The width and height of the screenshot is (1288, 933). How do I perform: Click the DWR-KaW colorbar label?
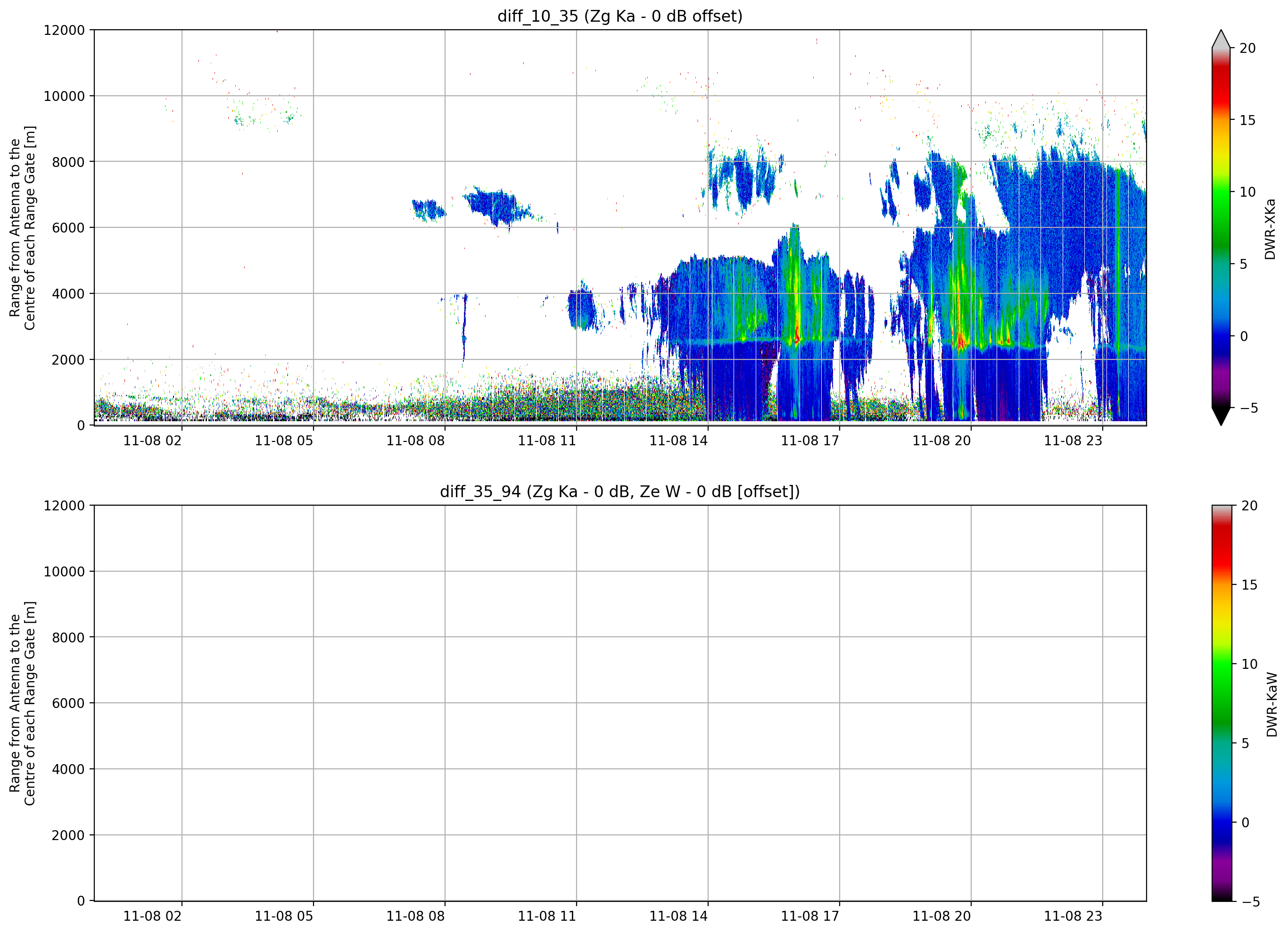[1271, 705]
